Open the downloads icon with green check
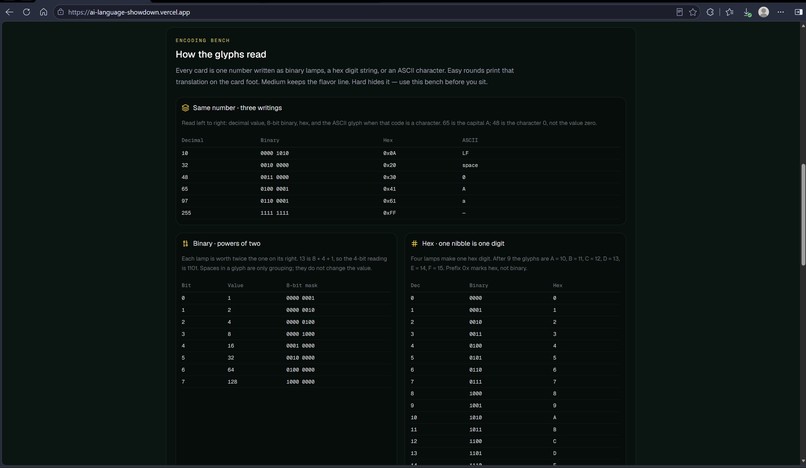 pyautogui.click(x=747, y=12)
